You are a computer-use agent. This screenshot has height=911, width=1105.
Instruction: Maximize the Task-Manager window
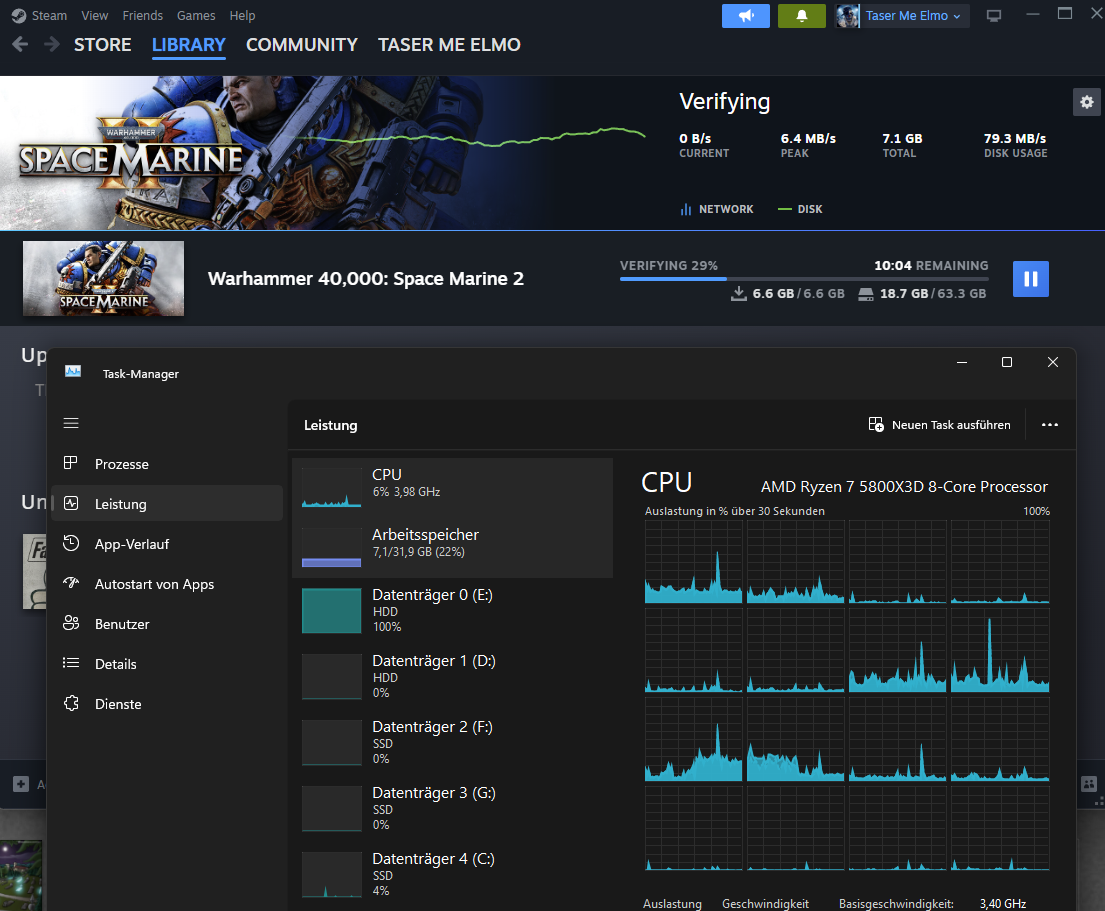tap(1006, 362)
